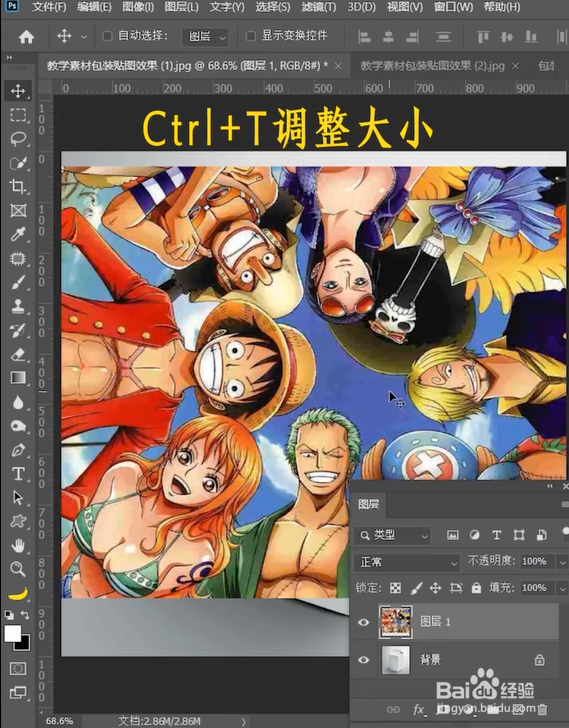
Task: Select the Eraser tool
Action: click(18, 355)
